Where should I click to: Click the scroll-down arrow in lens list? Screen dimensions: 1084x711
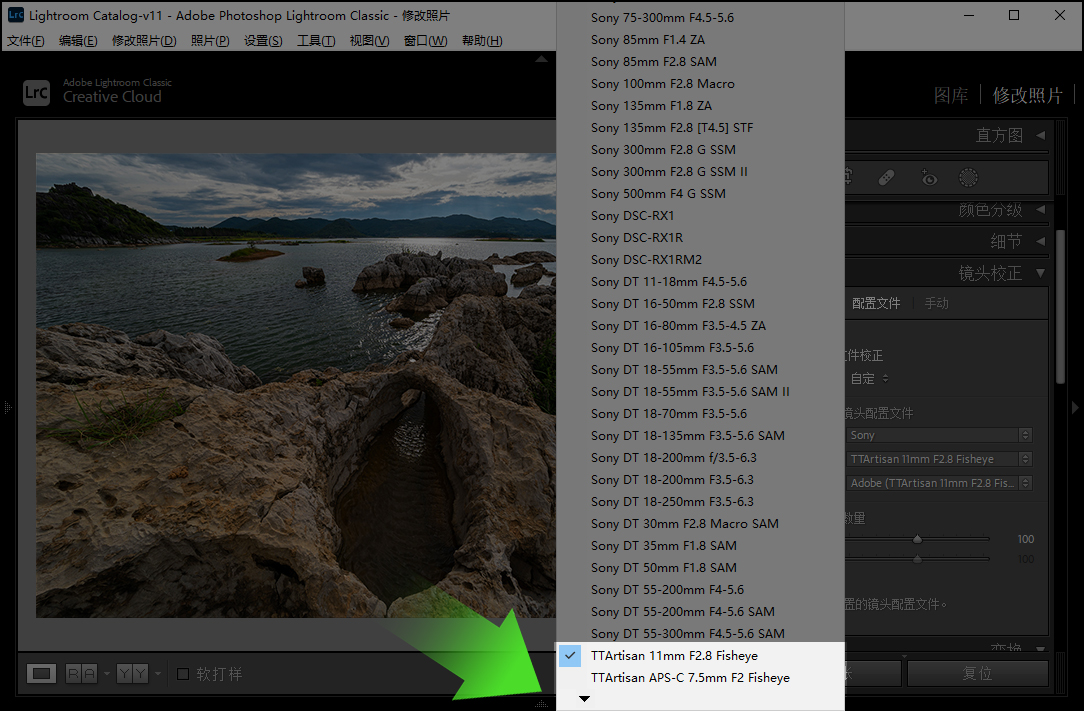585,699
